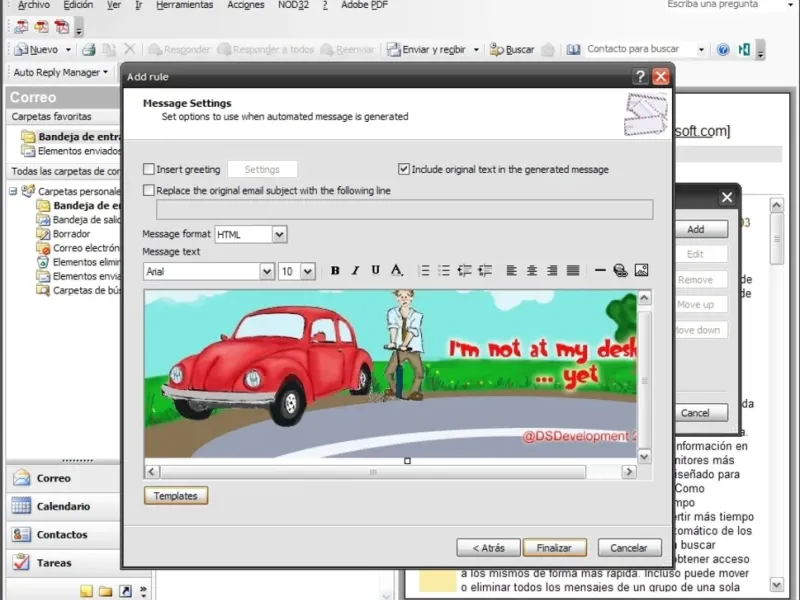The image size is (800, 600).
Task: Open the font color picker
Action: [x=397, y=271]
